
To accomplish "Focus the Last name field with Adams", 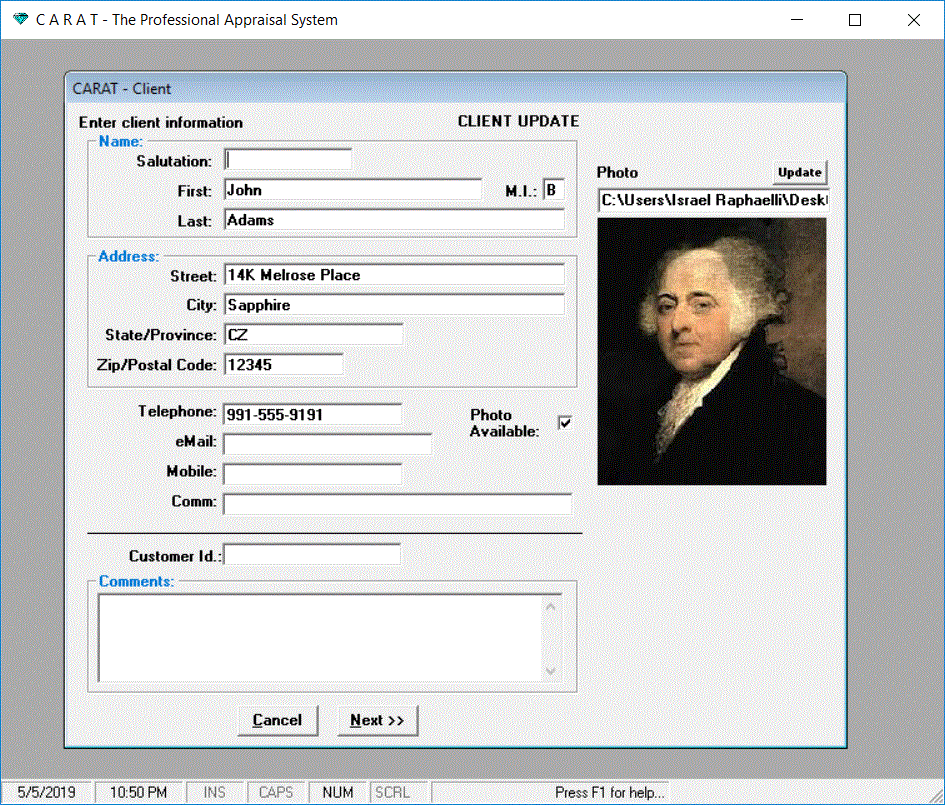I will 394,220.
